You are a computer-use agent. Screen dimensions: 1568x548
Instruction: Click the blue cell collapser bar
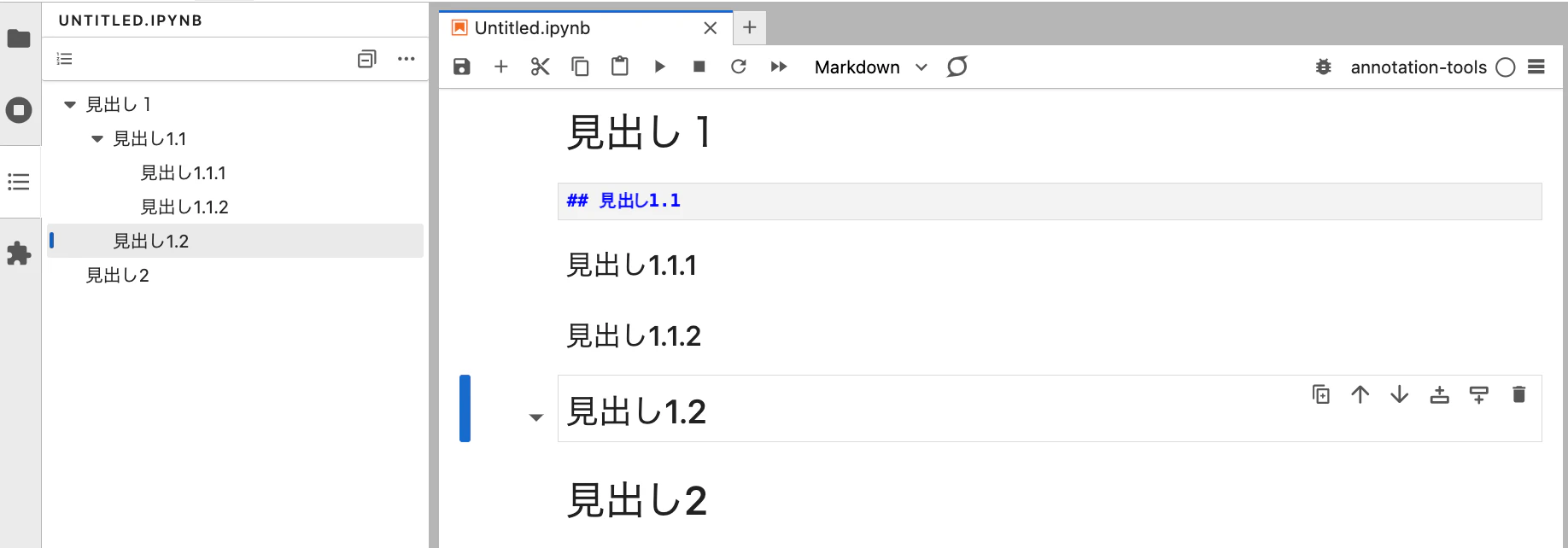click(x=465, y=408)
